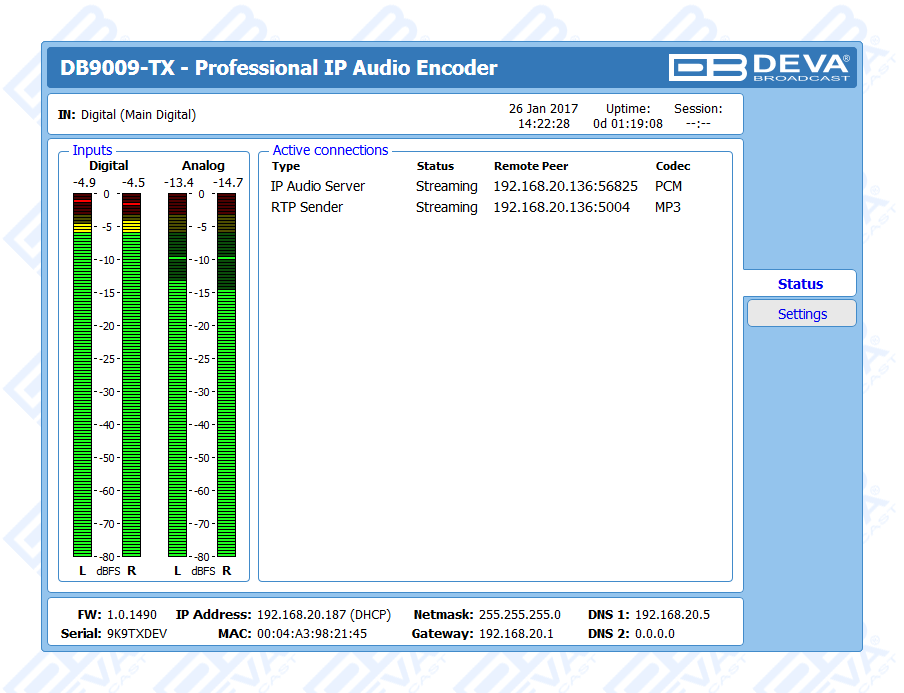Image resolution: width=904 pixels, height=693 pixels.
Task: Click the Codec column header
Action: point(673,166)
